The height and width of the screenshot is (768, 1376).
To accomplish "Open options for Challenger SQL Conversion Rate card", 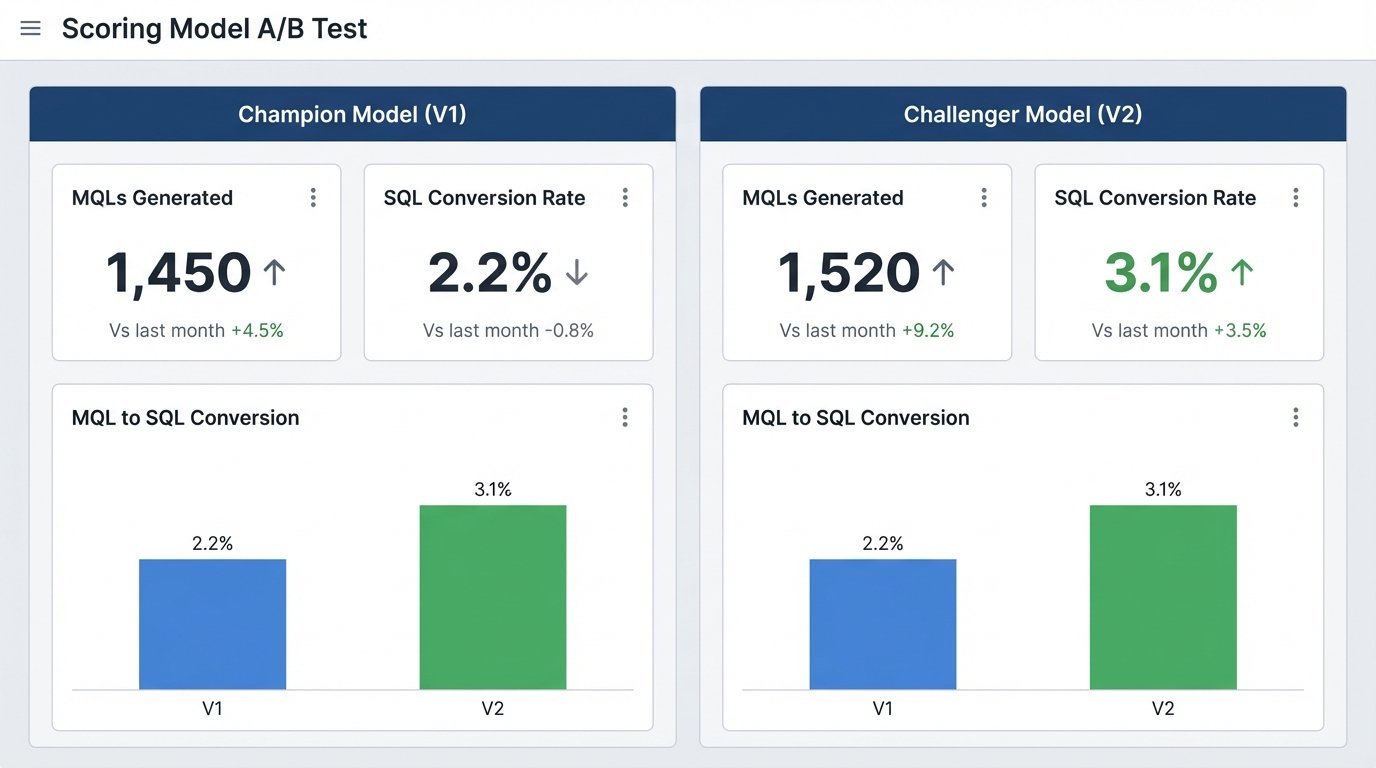I will pos(1295,197).
